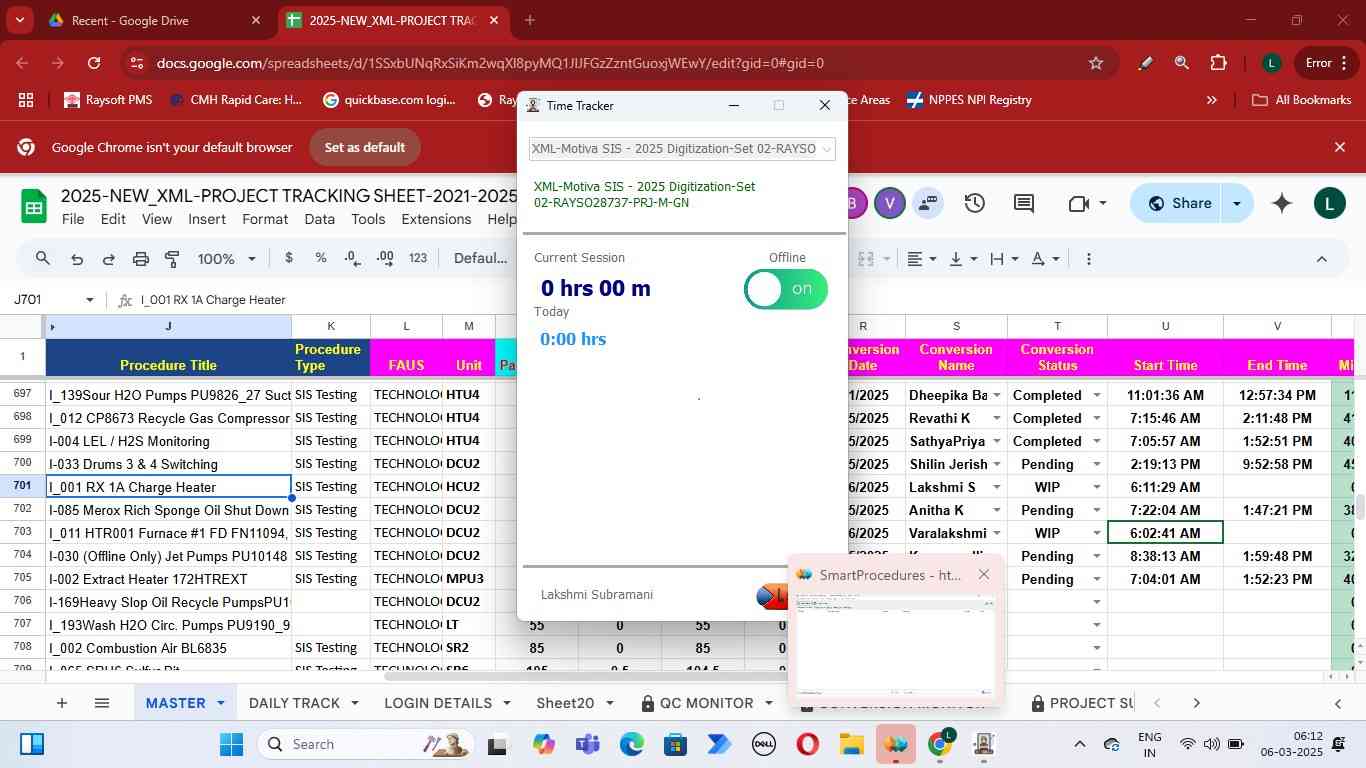Open Conversion Name dropdown for Anitha K
The width and height of the screenshot is (1366, 768).
(997, 510)
